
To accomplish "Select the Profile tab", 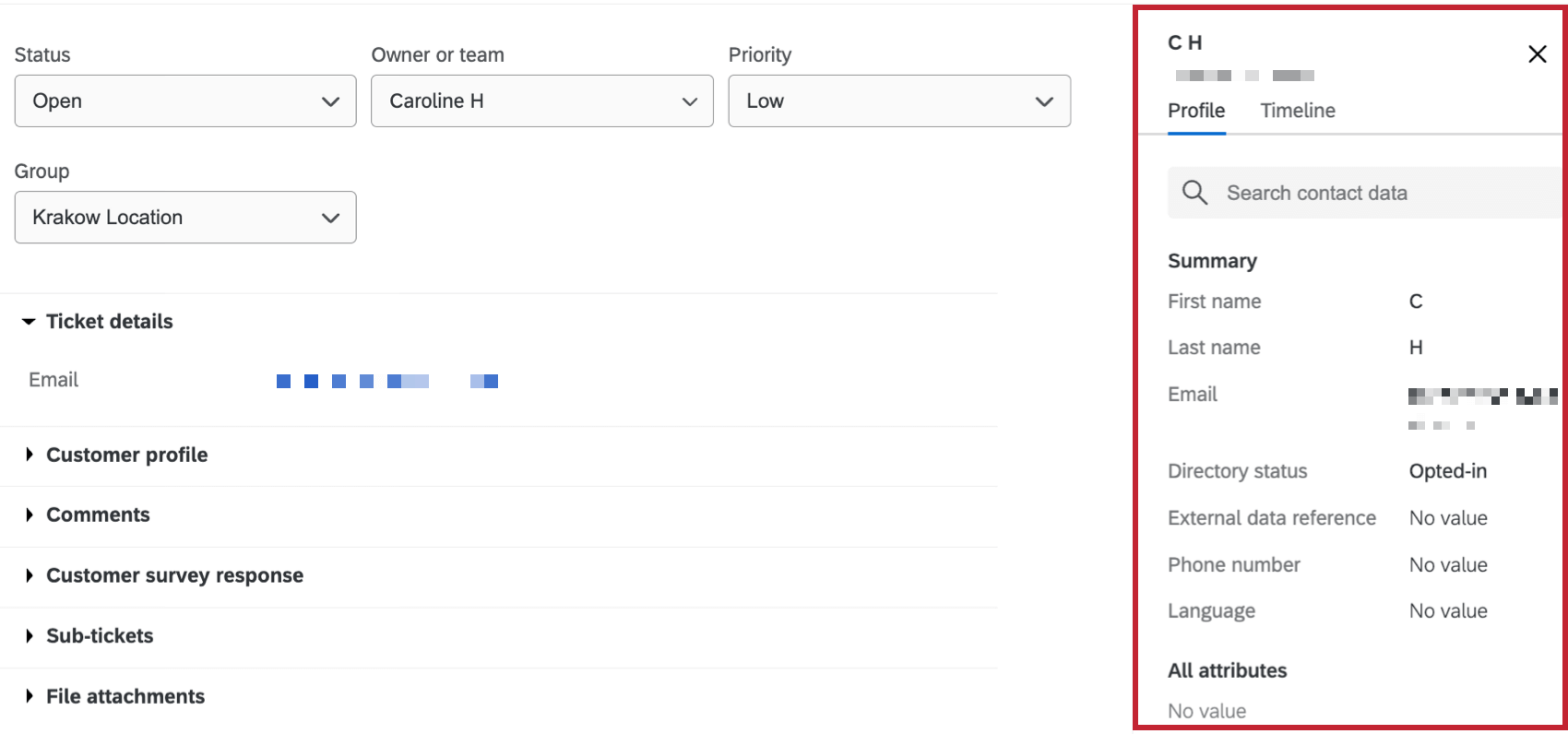I will point(1196,111).
